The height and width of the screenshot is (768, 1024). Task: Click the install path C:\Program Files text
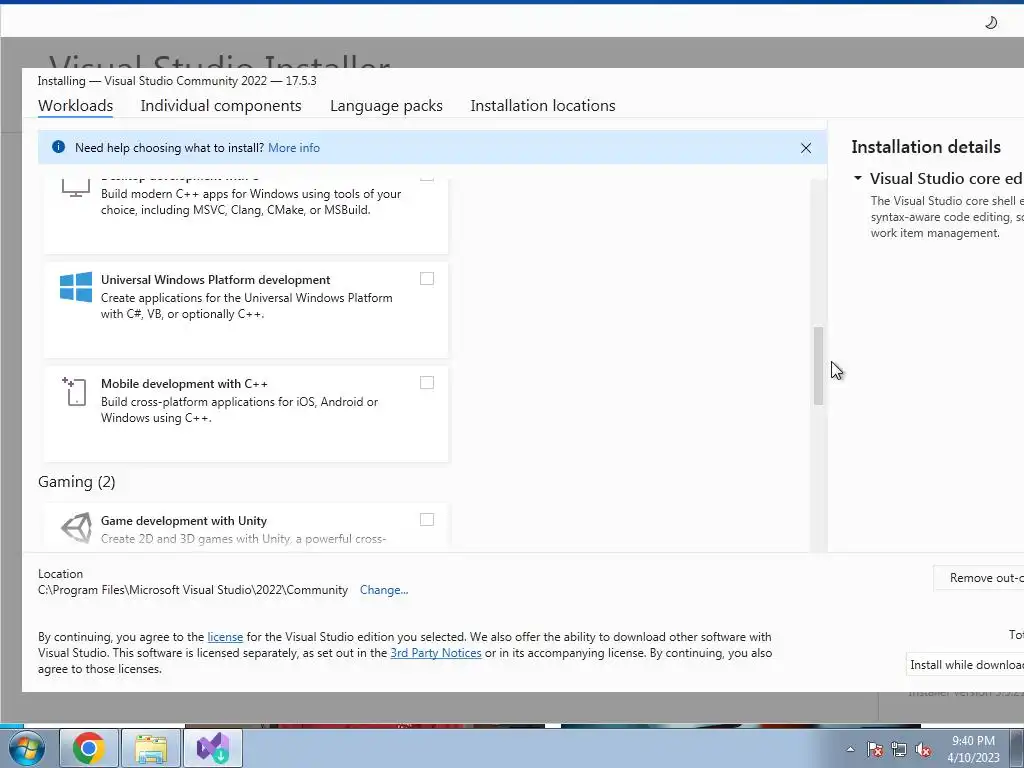pos(193,590)
